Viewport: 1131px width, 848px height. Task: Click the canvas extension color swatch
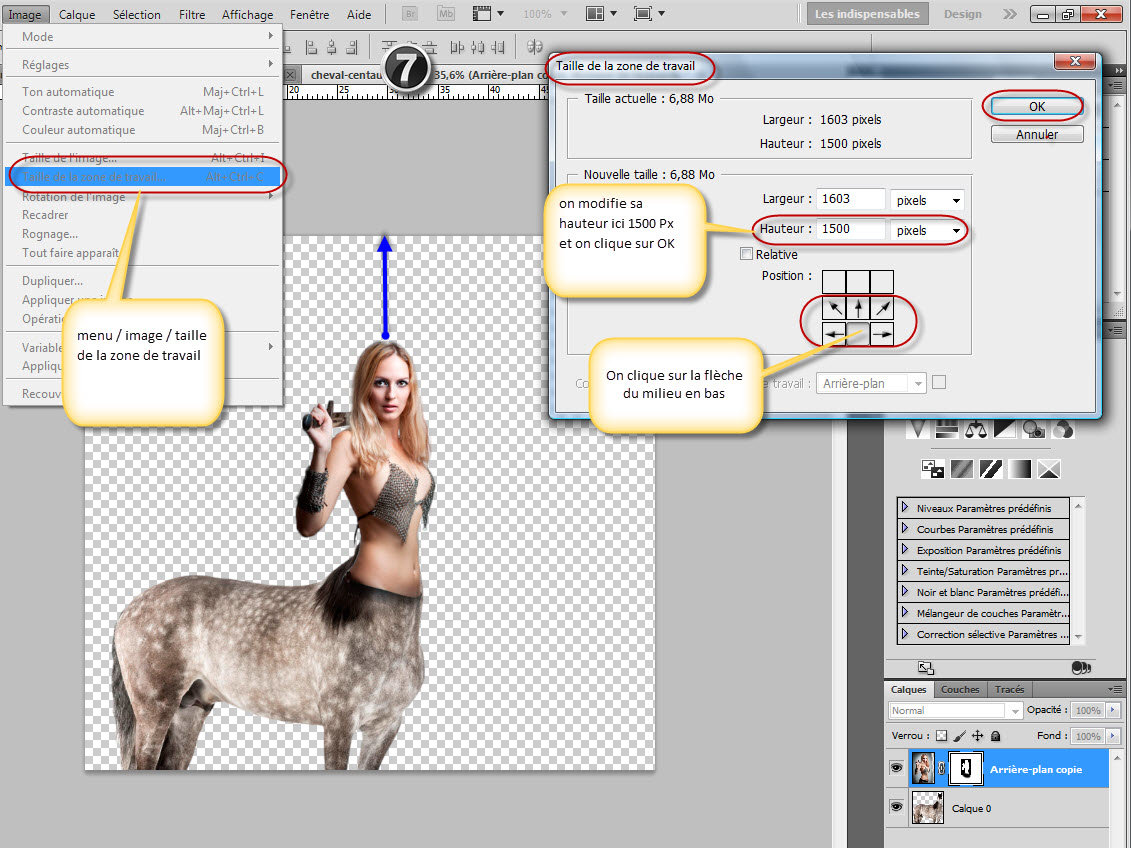point(938,383)
